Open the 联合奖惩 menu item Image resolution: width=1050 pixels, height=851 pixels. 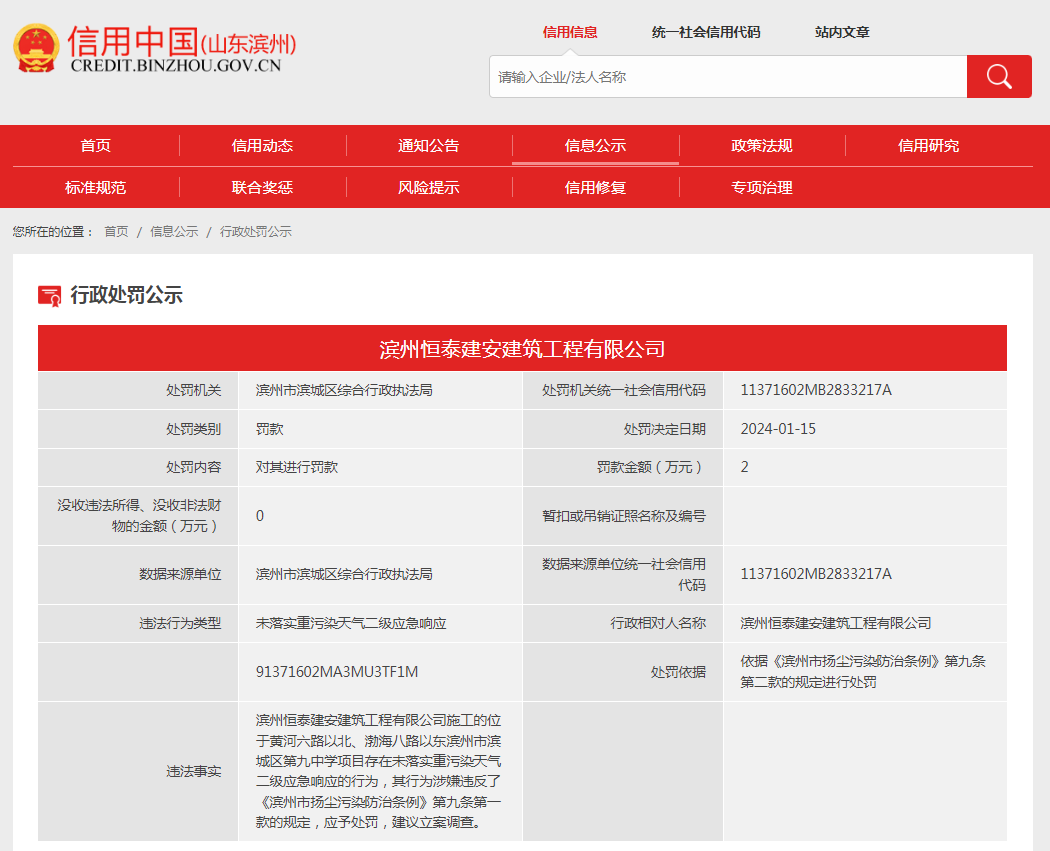[262, 187]
